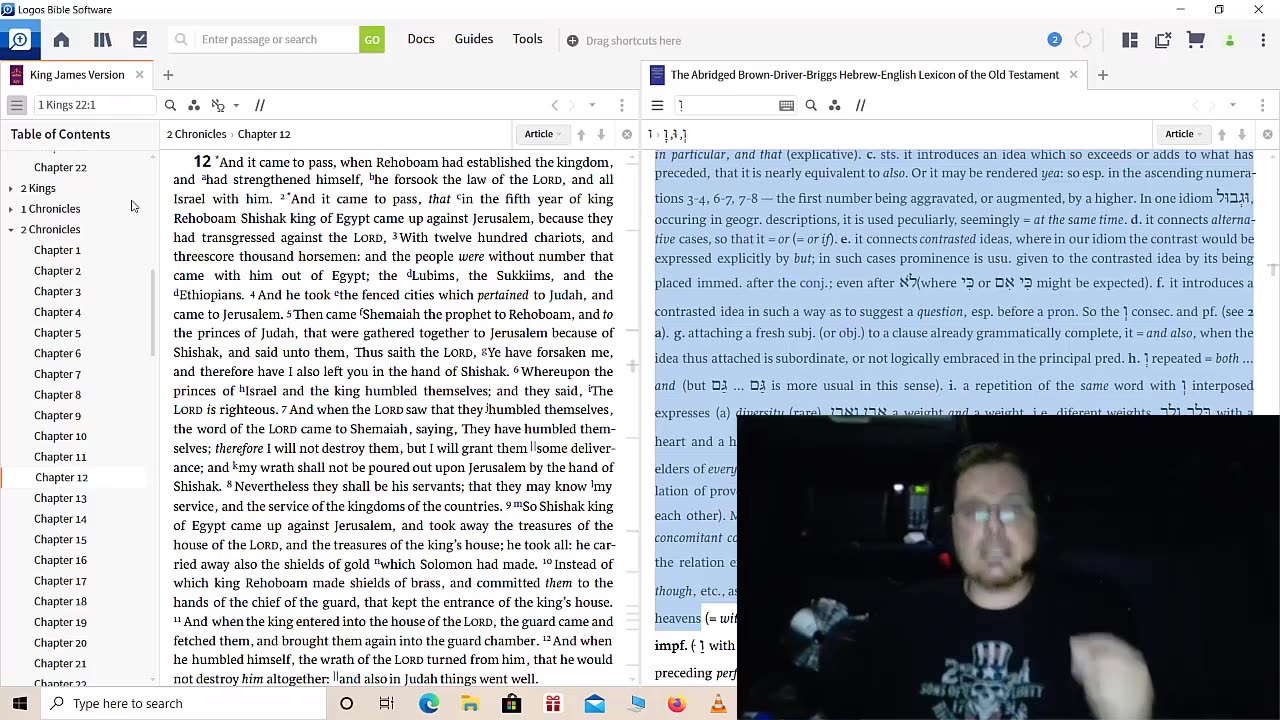Open the green user account icon
The image size is (1280, 720).
tap(1230, 41)
